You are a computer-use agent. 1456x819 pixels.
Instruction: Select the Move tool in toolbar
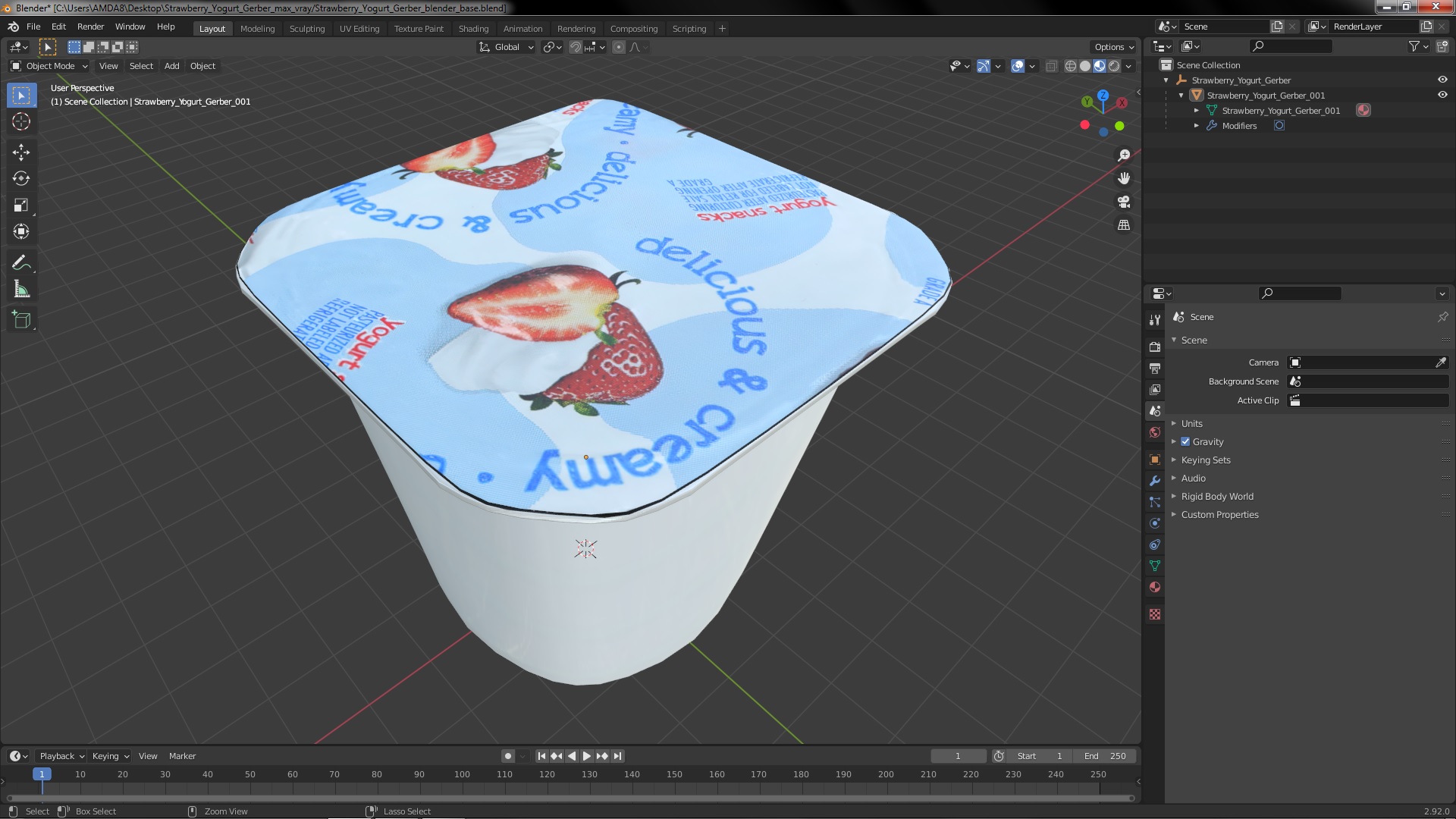tap(21, 152)
